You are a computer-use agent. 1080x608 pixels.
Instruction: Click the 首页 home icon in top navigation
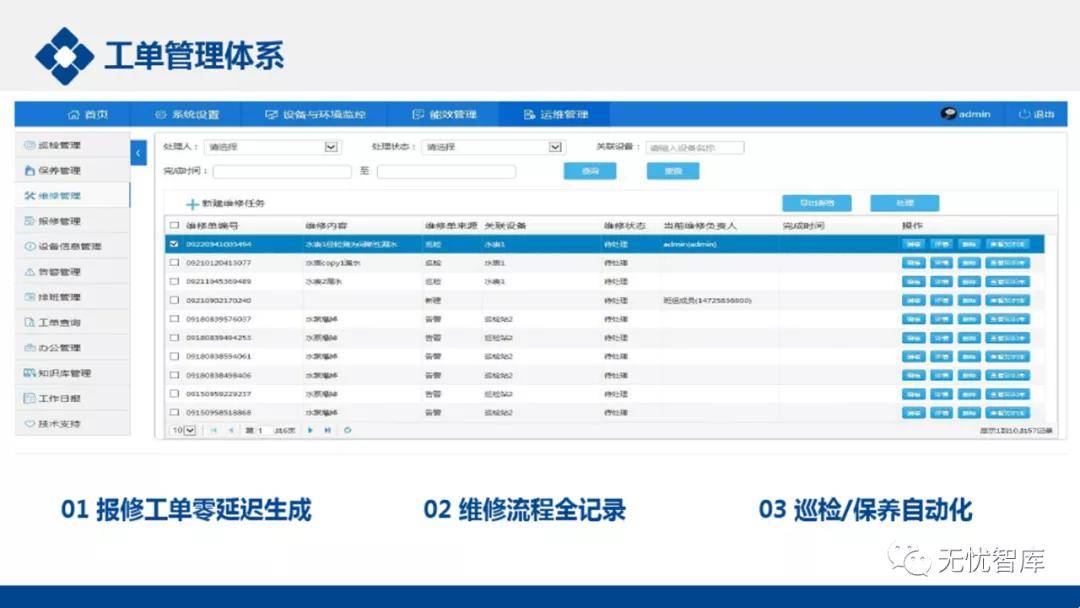point(74,114)
